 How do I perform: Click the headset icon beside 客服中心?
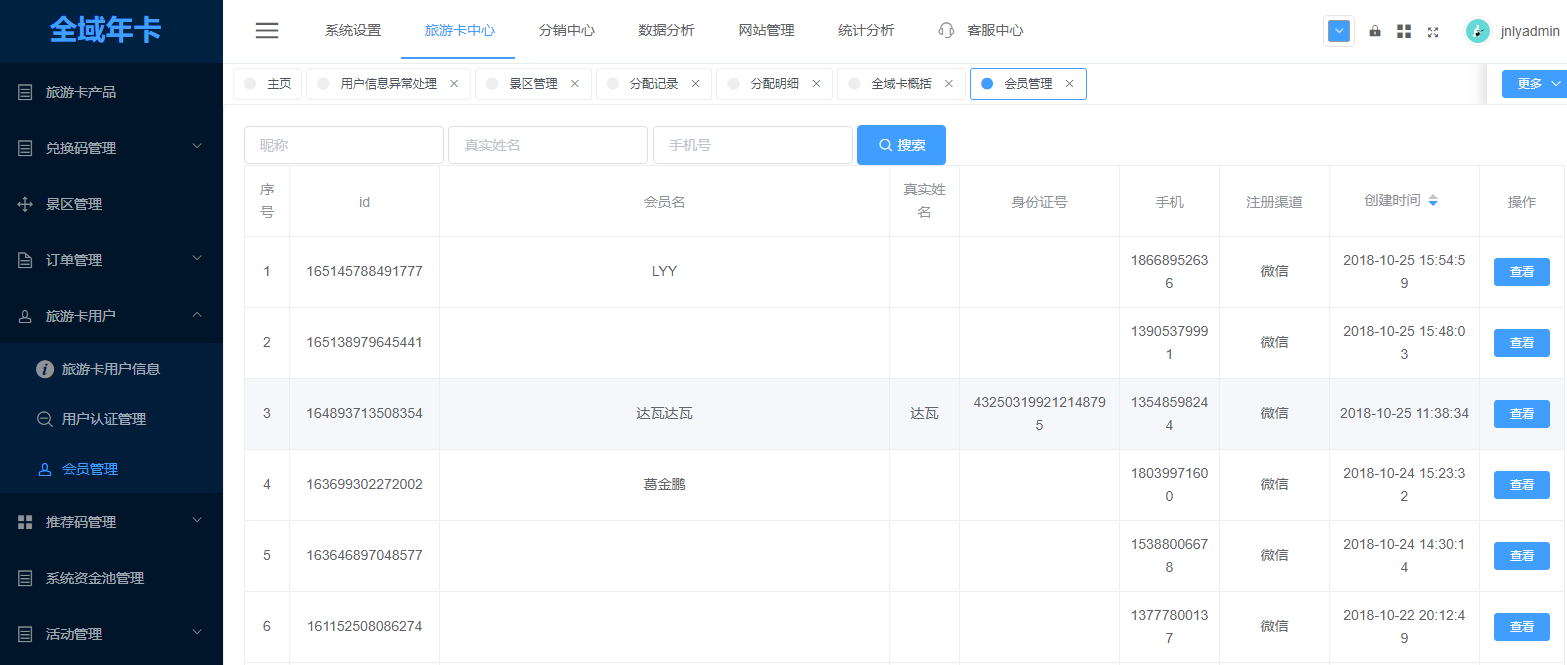point(946,31)
